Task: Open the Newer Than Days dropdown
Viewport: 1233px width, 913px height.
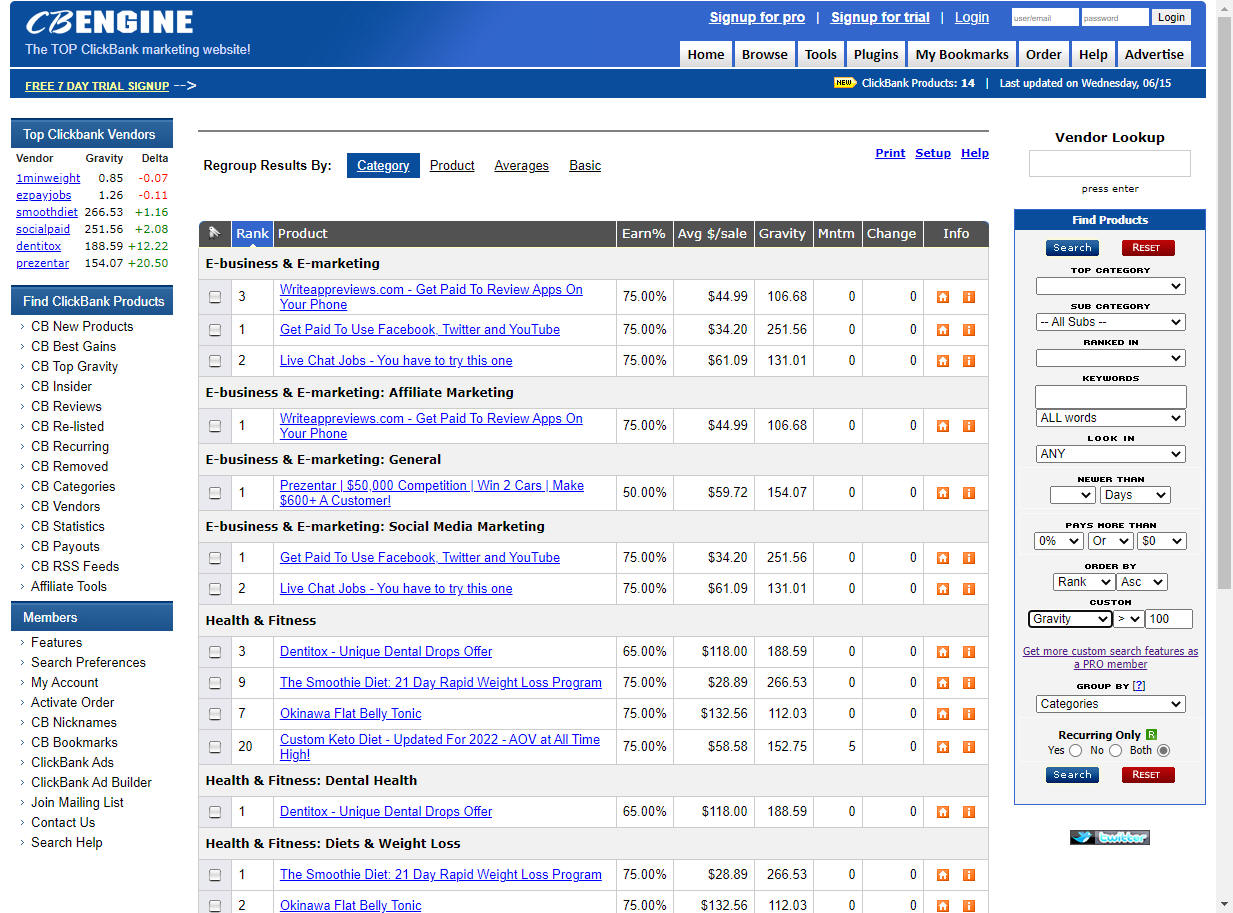Action: pos(1134,495)
